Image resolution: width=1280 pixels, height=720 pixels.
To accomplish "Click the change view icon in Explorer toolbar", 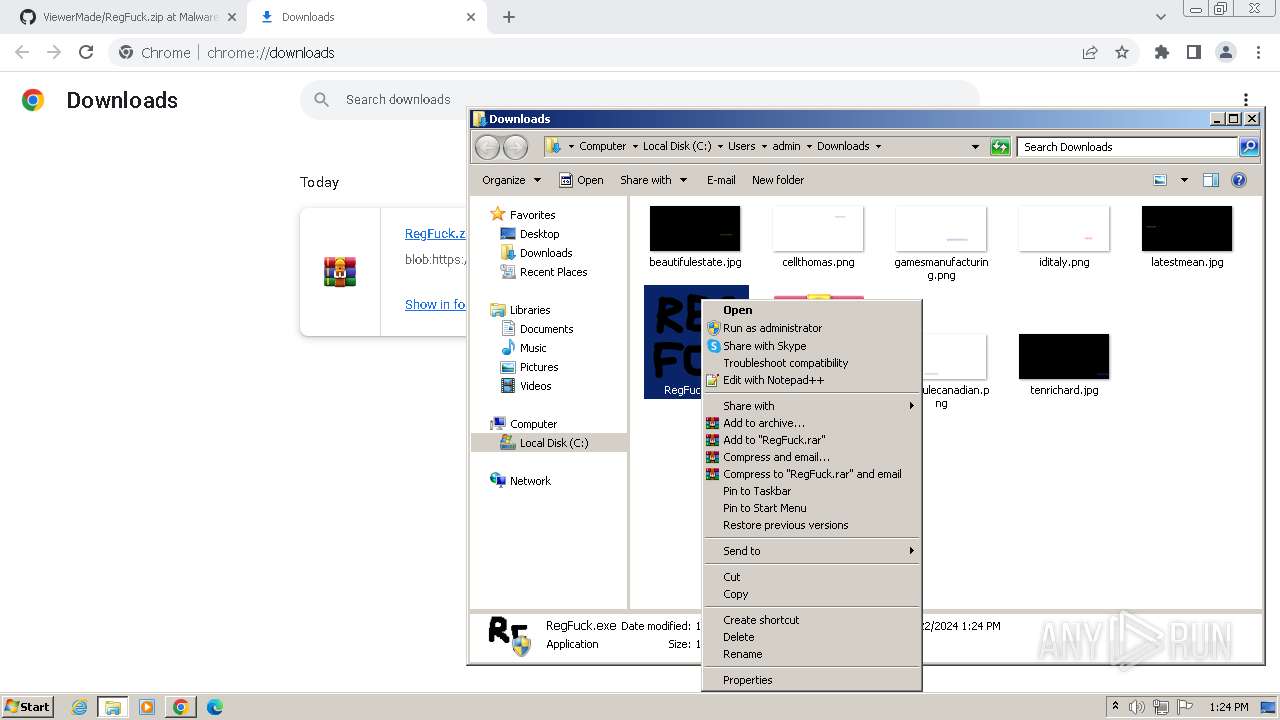I will point(1160,180).
